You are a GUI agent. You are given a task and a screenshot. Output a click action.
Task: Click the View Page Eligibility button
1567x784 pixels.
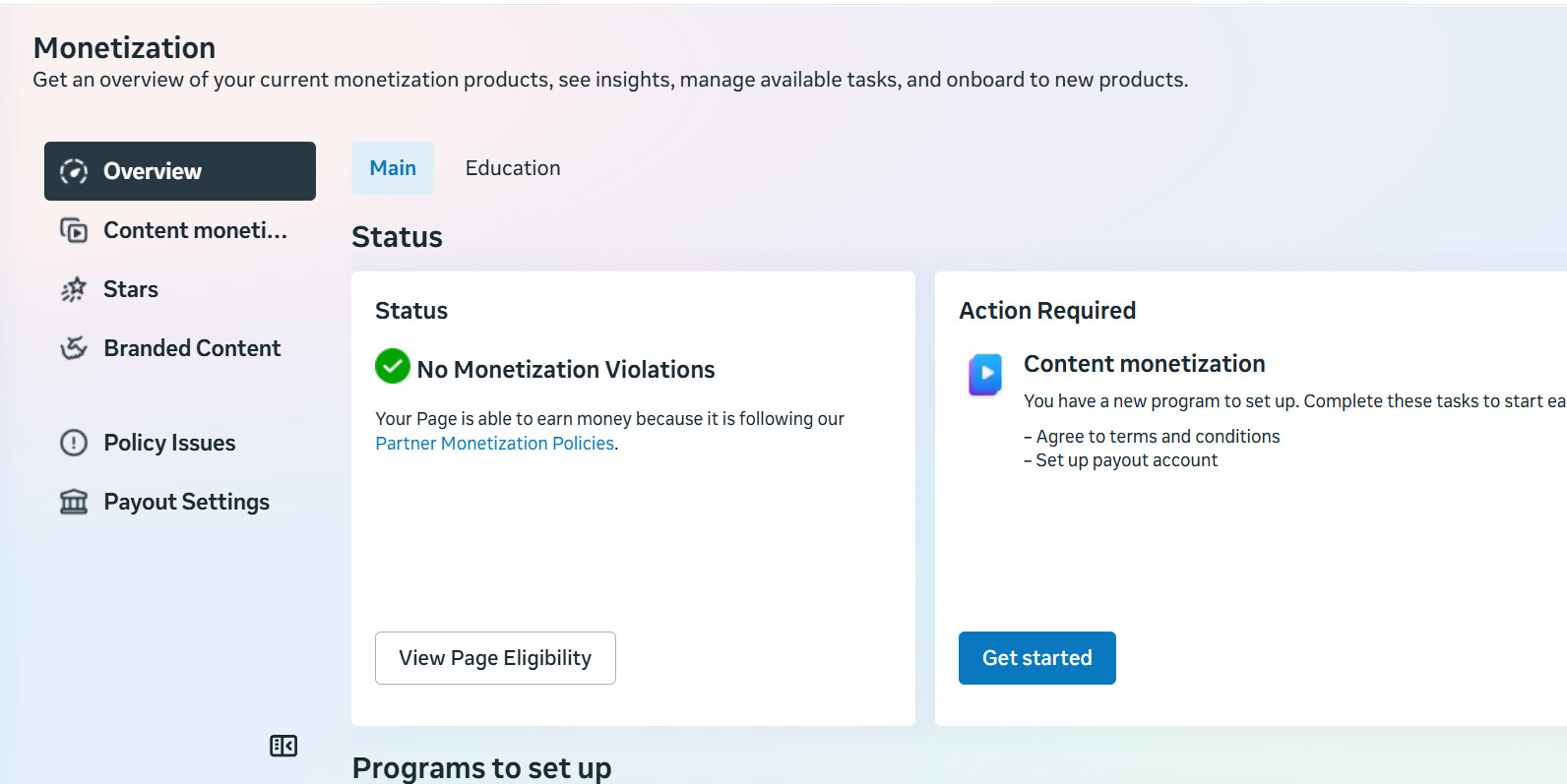pos(495,658)
